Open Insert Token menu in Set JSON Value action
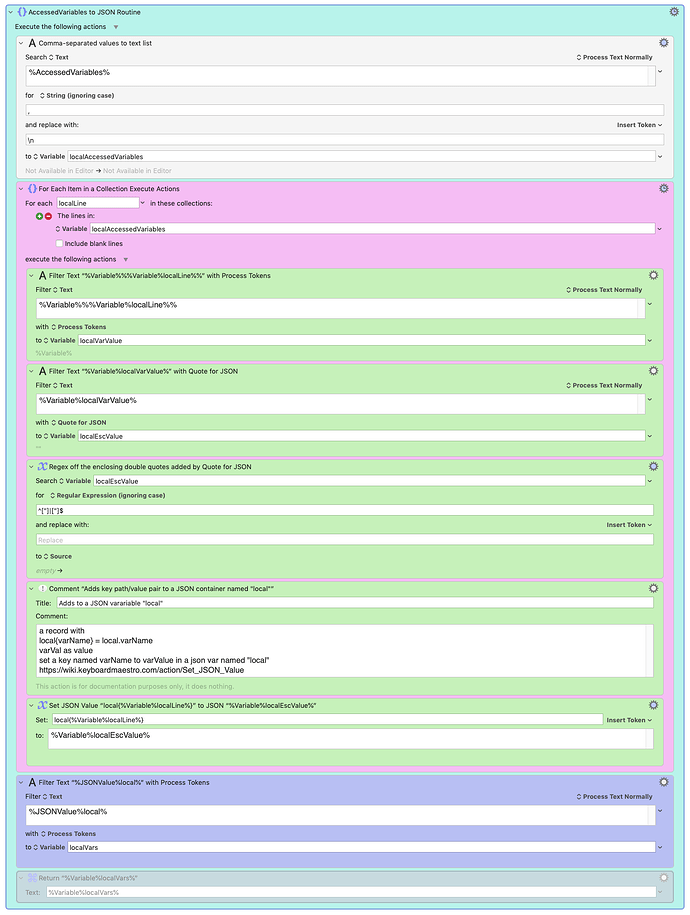Image resolution: width=690 pixels, height=915 pixels. 629,720
